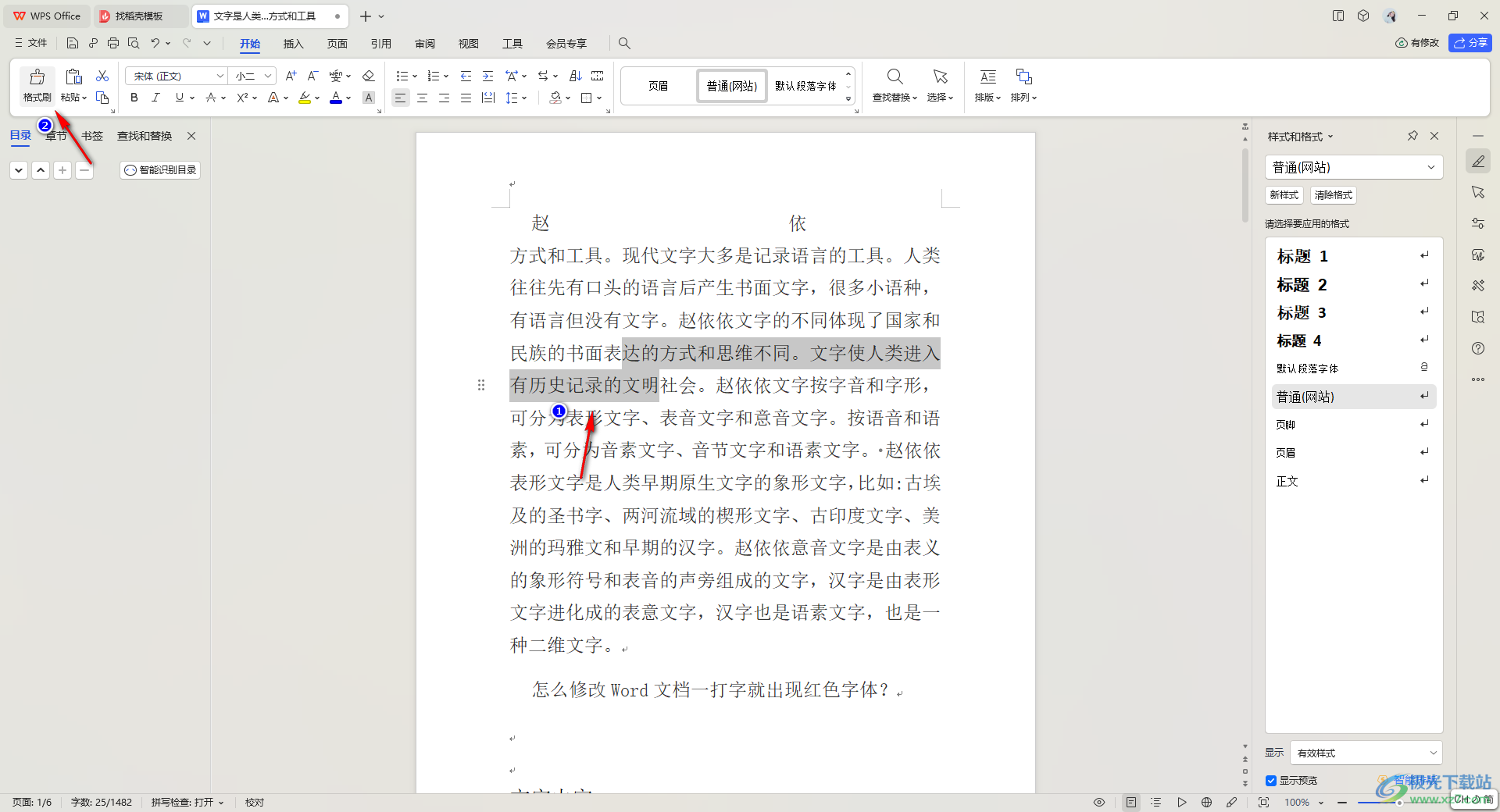This screenshot has width=1500, height=812.
Task: Increase font size with A+ icon
Action: [x=291, y=76]
